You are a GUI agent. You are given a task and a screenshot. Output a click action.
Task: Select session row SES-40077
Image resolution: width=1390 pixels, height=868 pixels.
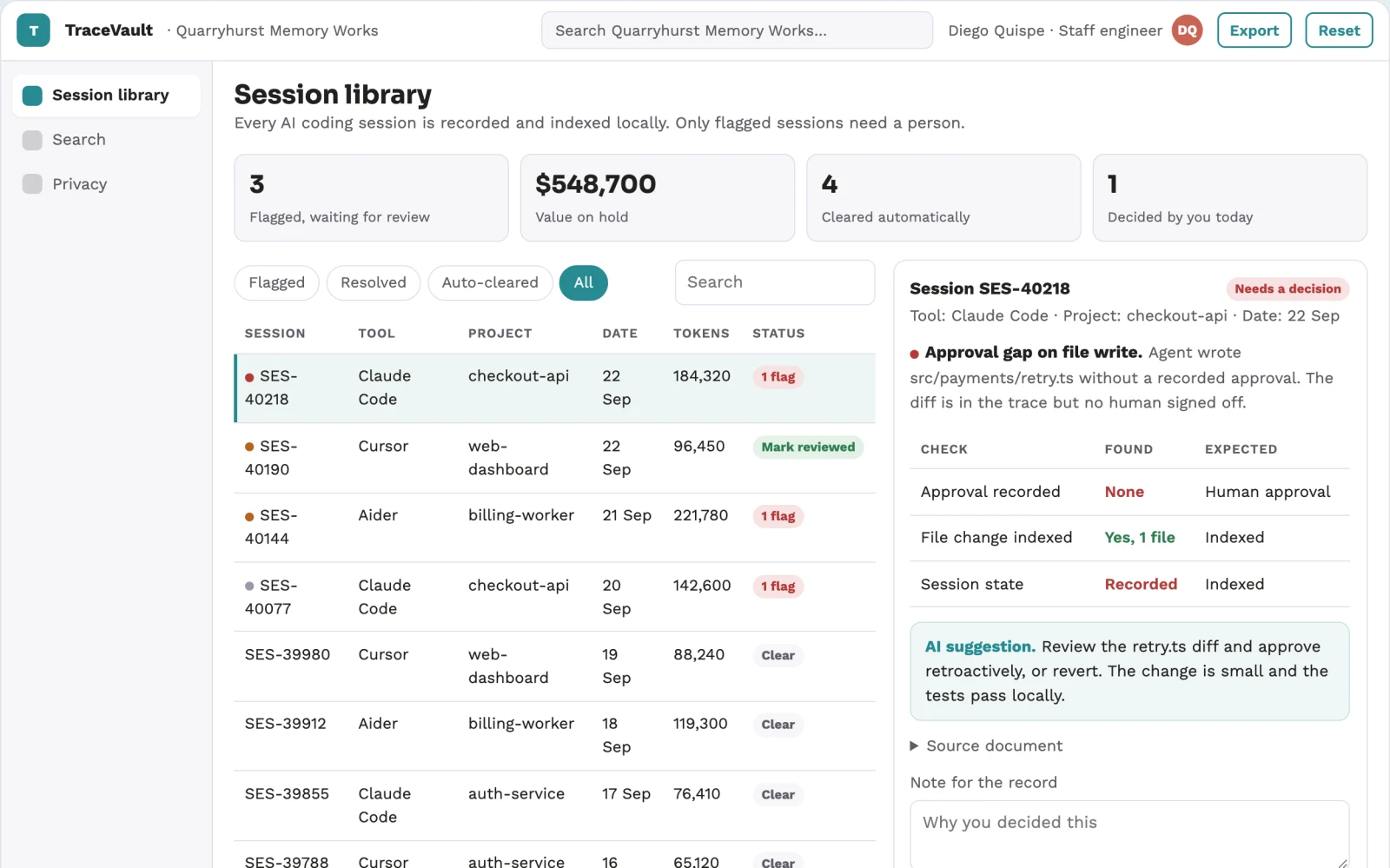point(555,597)
